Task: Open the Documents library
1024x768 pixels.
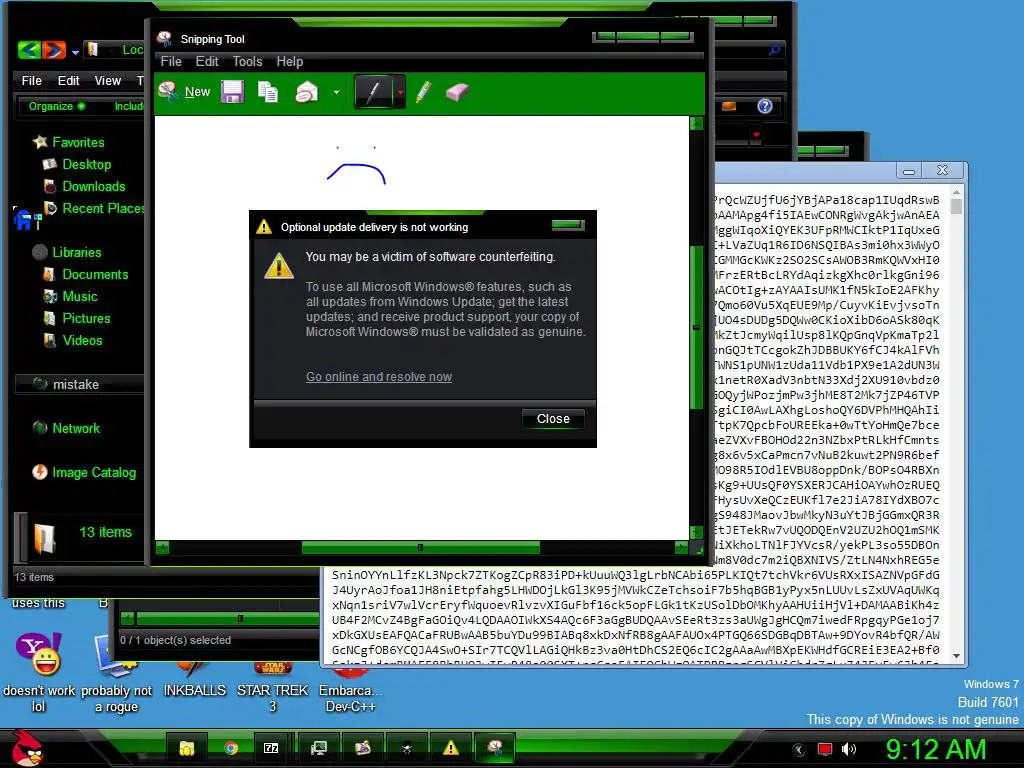Action: (86, 274)
